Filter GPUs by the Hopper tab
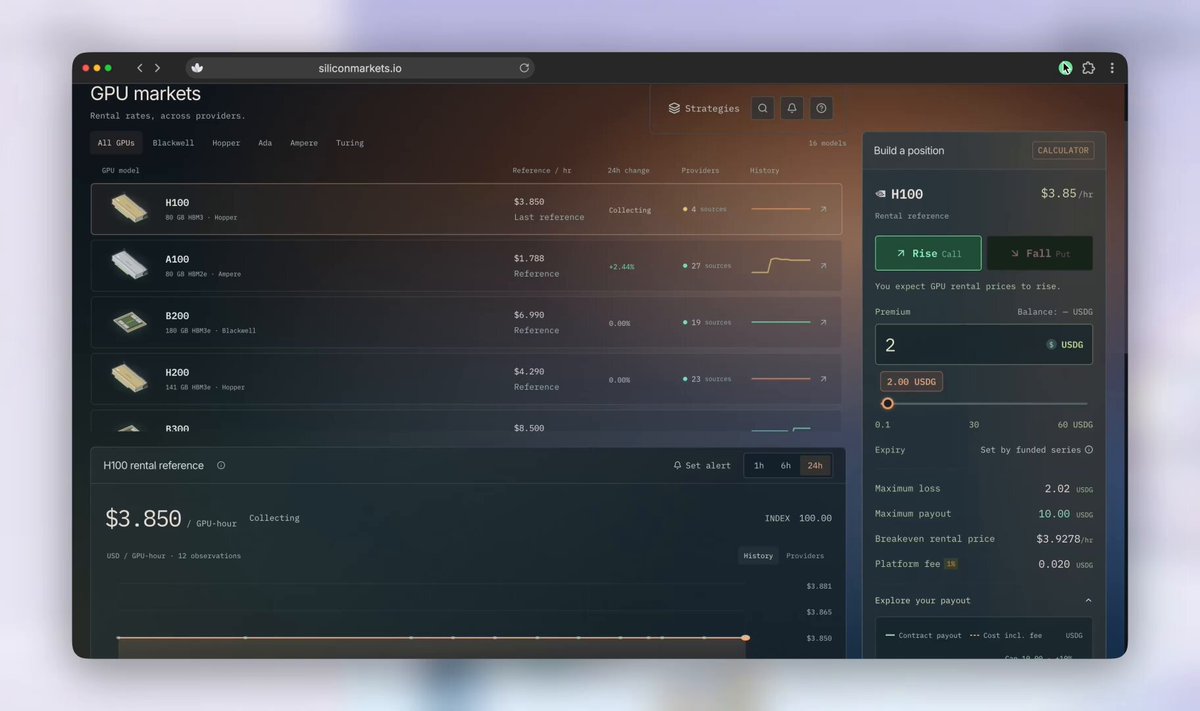 coord(226,143)
